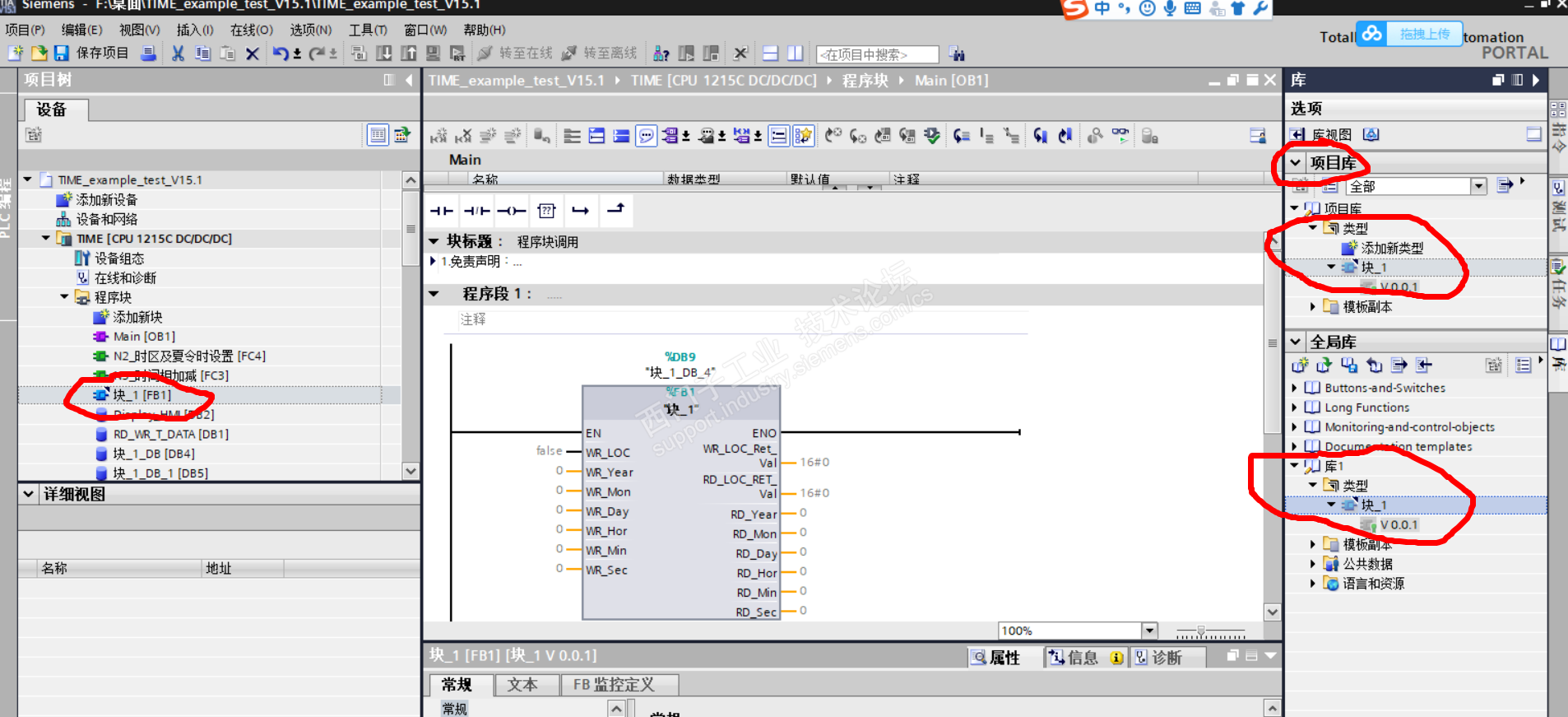Click the 保存项目 button

[91, 54]
